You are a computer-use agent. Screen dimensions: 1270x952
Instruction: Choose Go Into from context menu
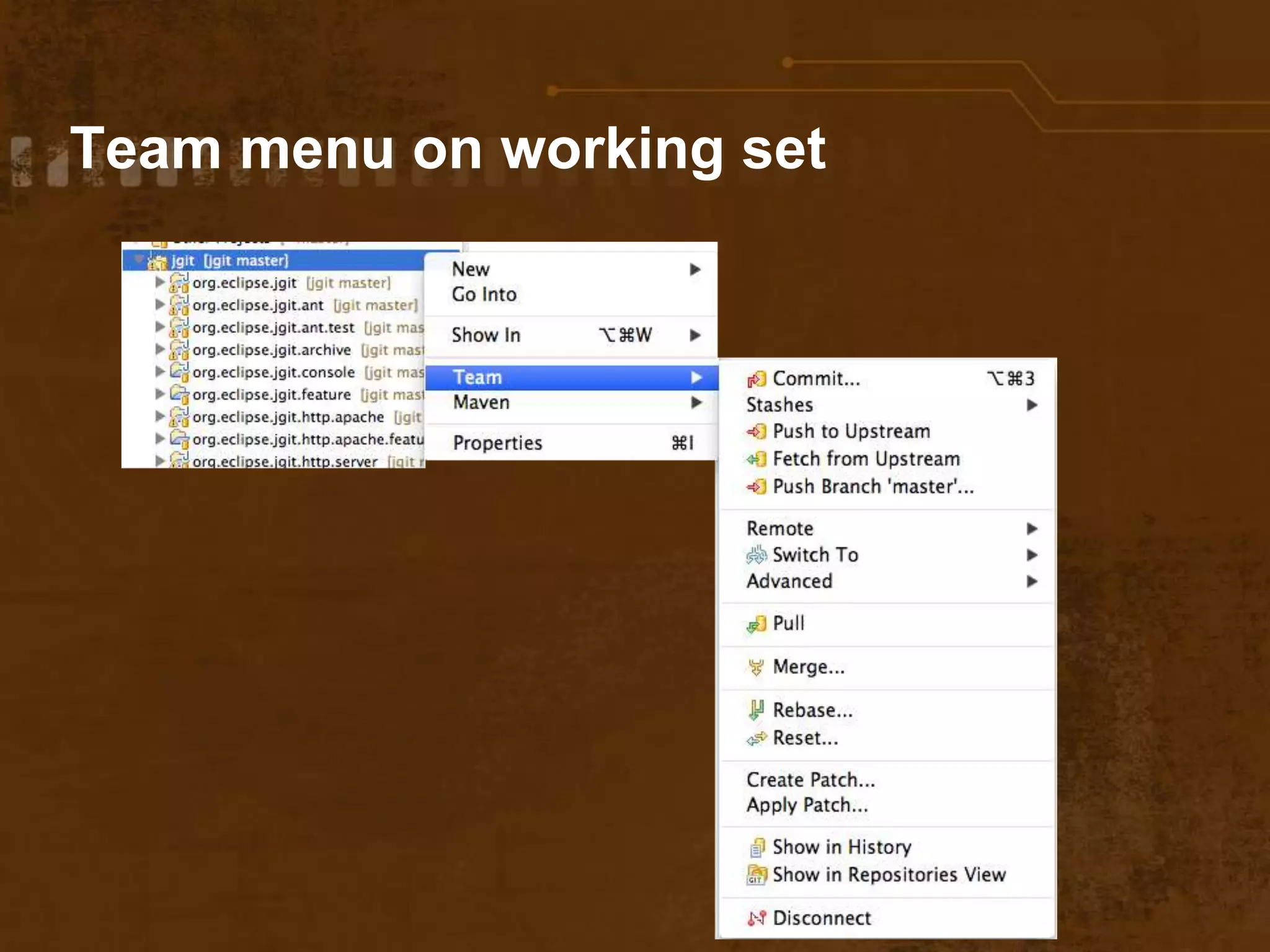(571, 294)
